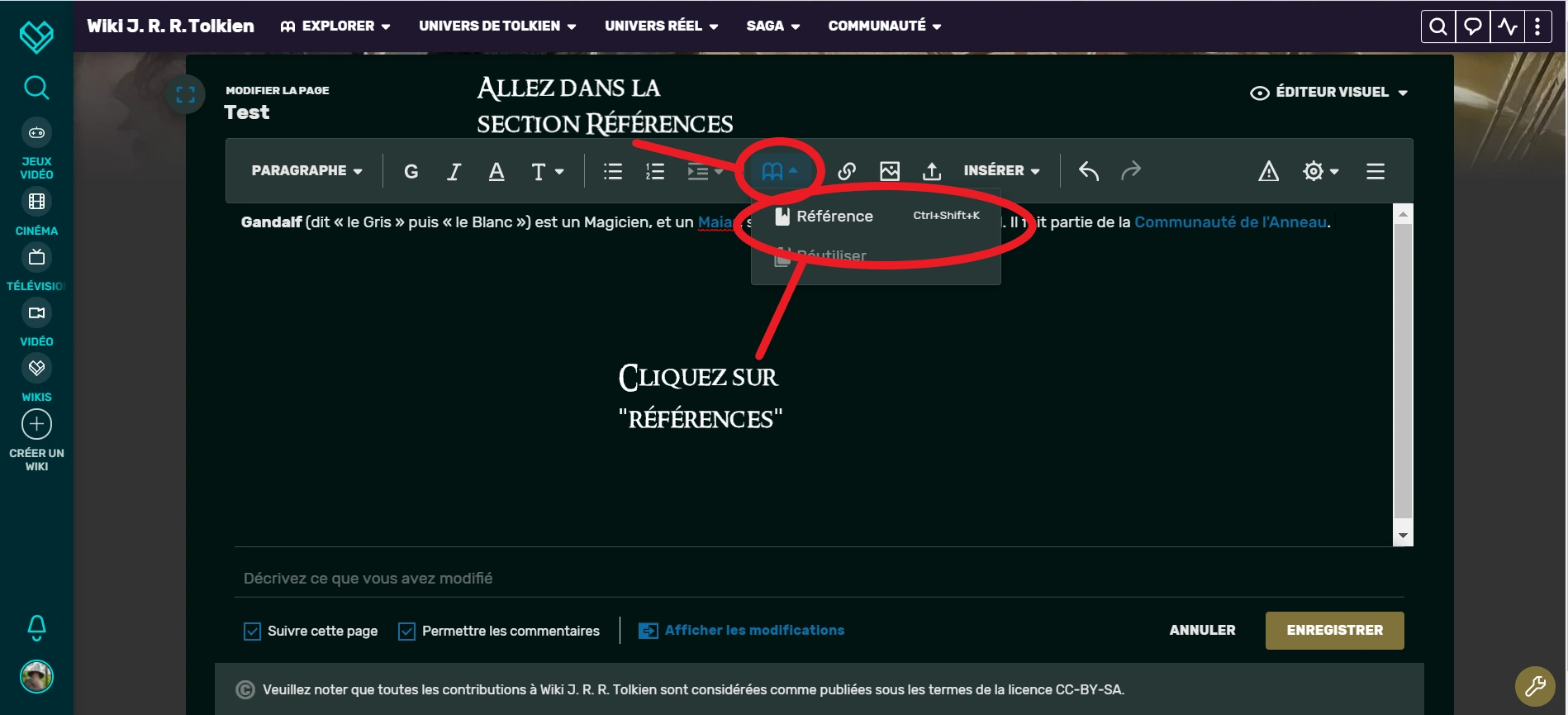
Task: Open the references book dropdown
Action: click(780, 171)
